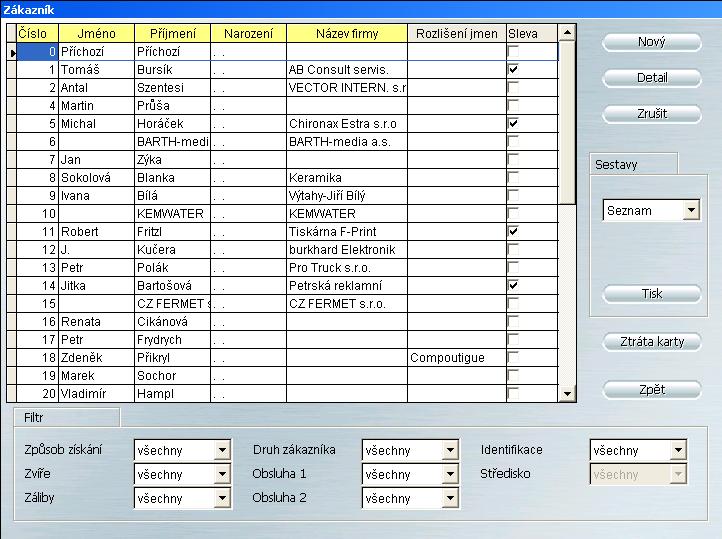The height and width of the screenshot is (539, 722).
Task: Select the row for Jitka Bartošová
Action: point(171,286)
